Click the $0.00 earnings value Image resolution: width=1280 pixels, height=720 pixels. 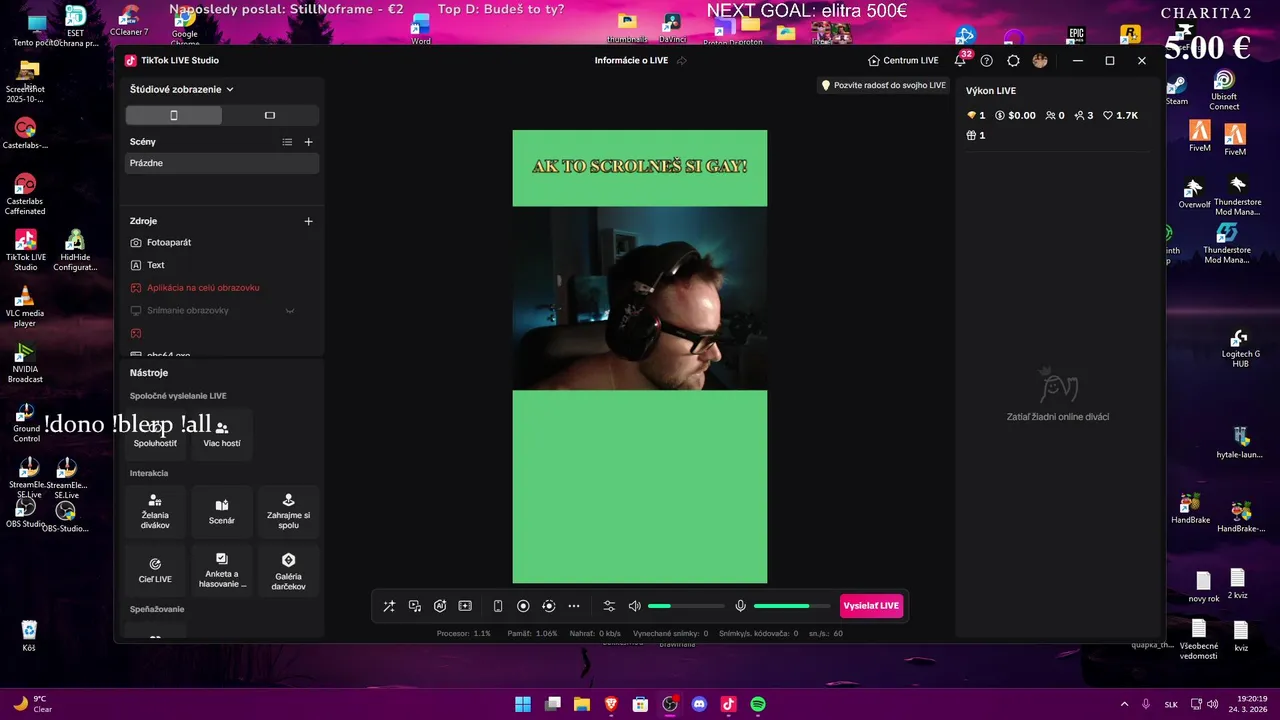[1015, 116]
